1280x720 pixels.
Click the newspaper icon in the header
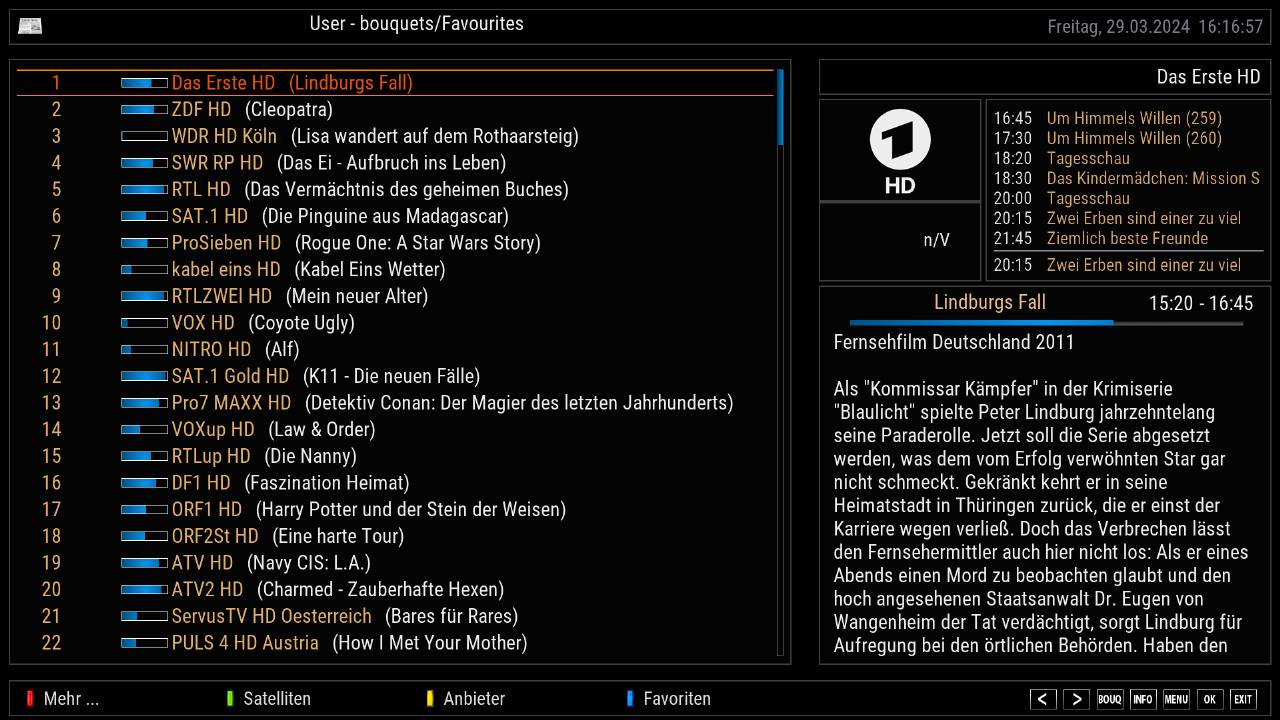coord(30,26)
